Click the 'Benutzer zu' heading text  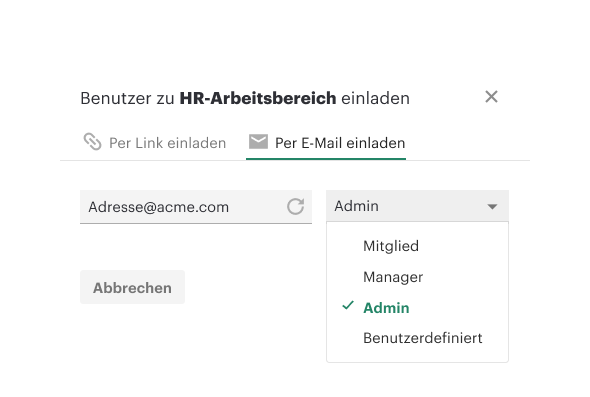128,98
